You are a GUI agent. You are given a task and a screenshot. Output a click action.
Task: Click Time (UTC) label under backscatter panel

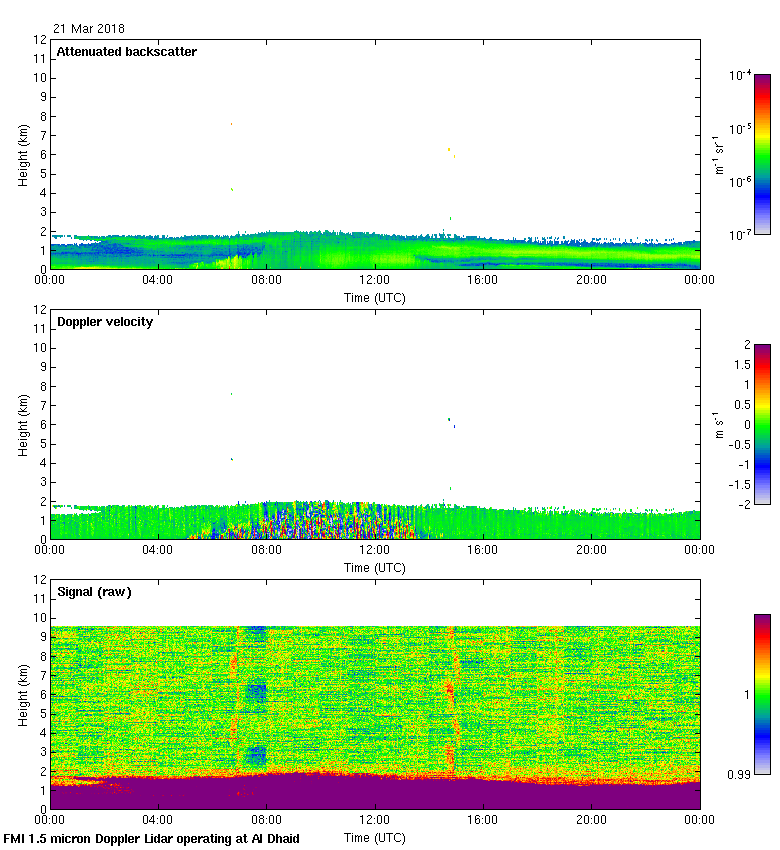tap(375, 298)
